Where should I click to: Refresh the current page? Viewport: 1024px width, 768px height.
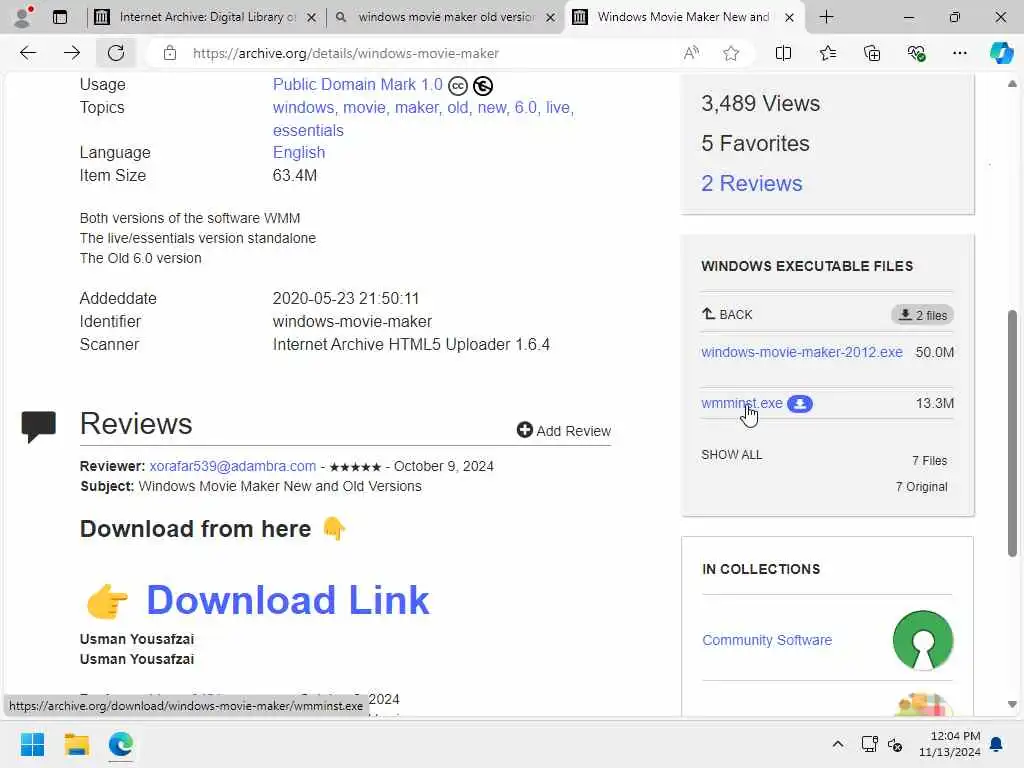116,53
